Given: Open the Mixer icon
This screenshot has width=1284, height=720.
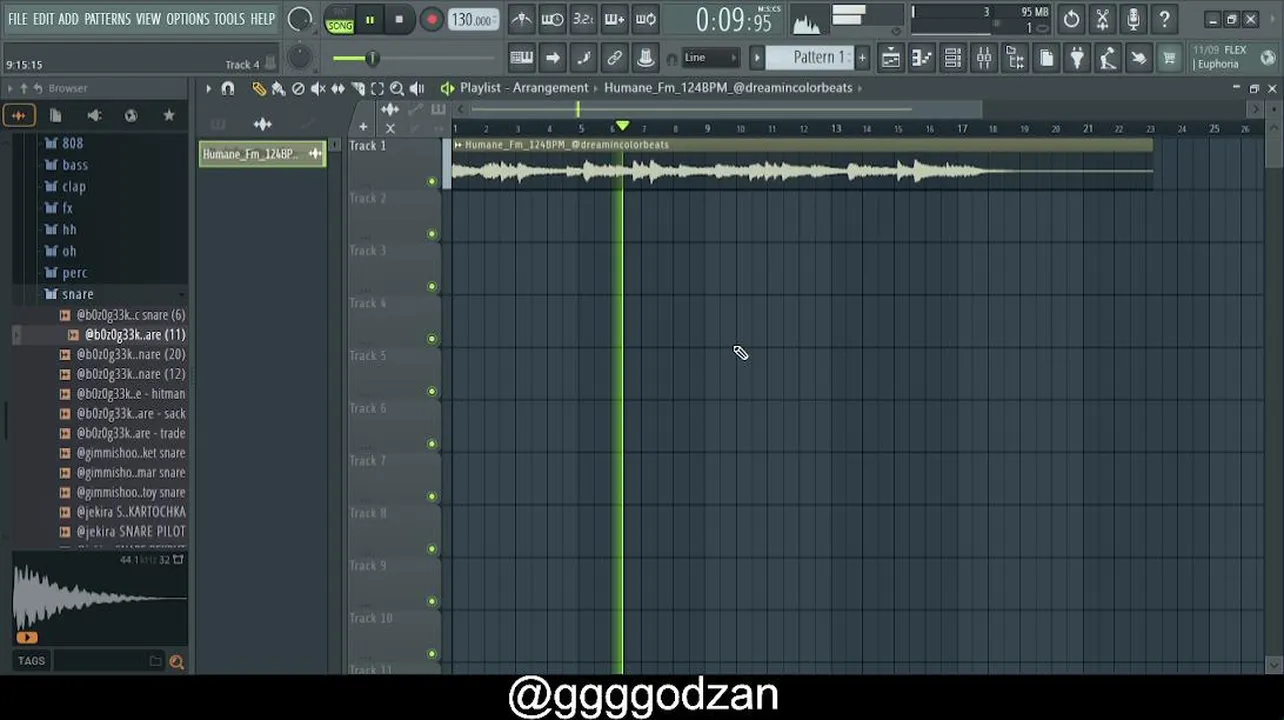Looking at the screenshot, I should (984, 58).
